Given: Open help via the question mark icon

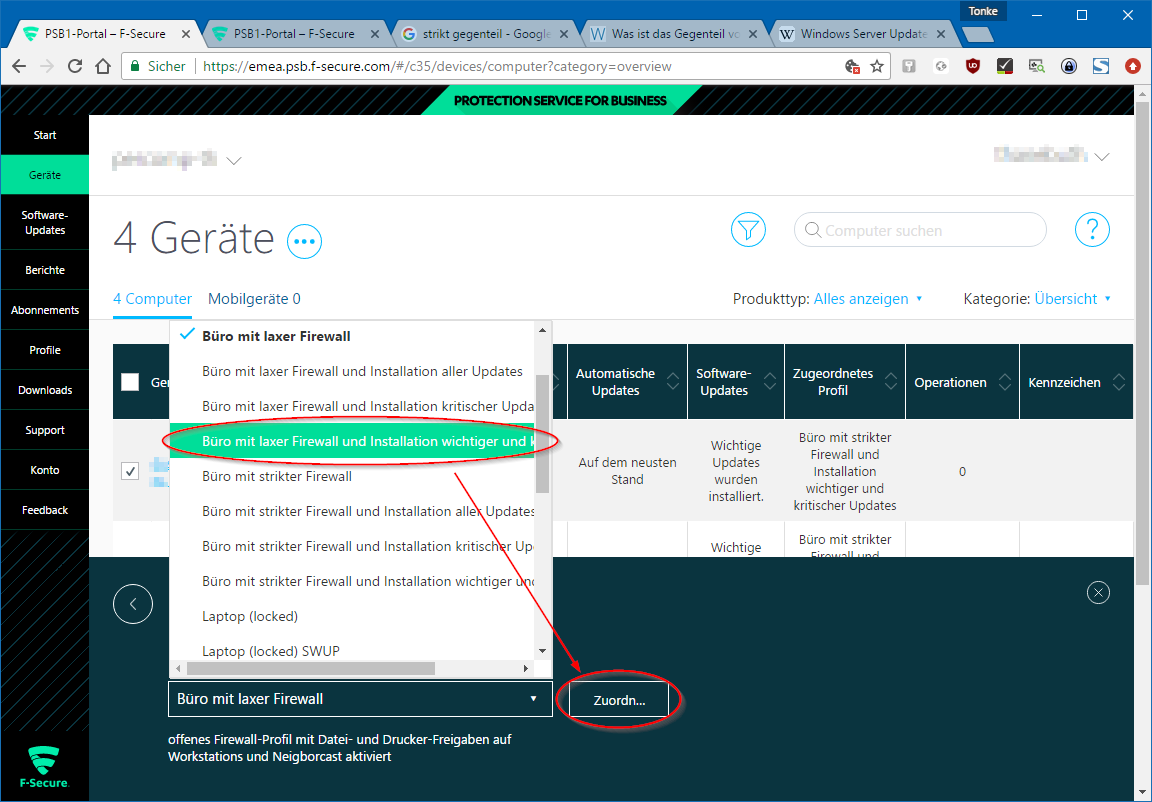Looking at the screenshot, I should 1092,231.
